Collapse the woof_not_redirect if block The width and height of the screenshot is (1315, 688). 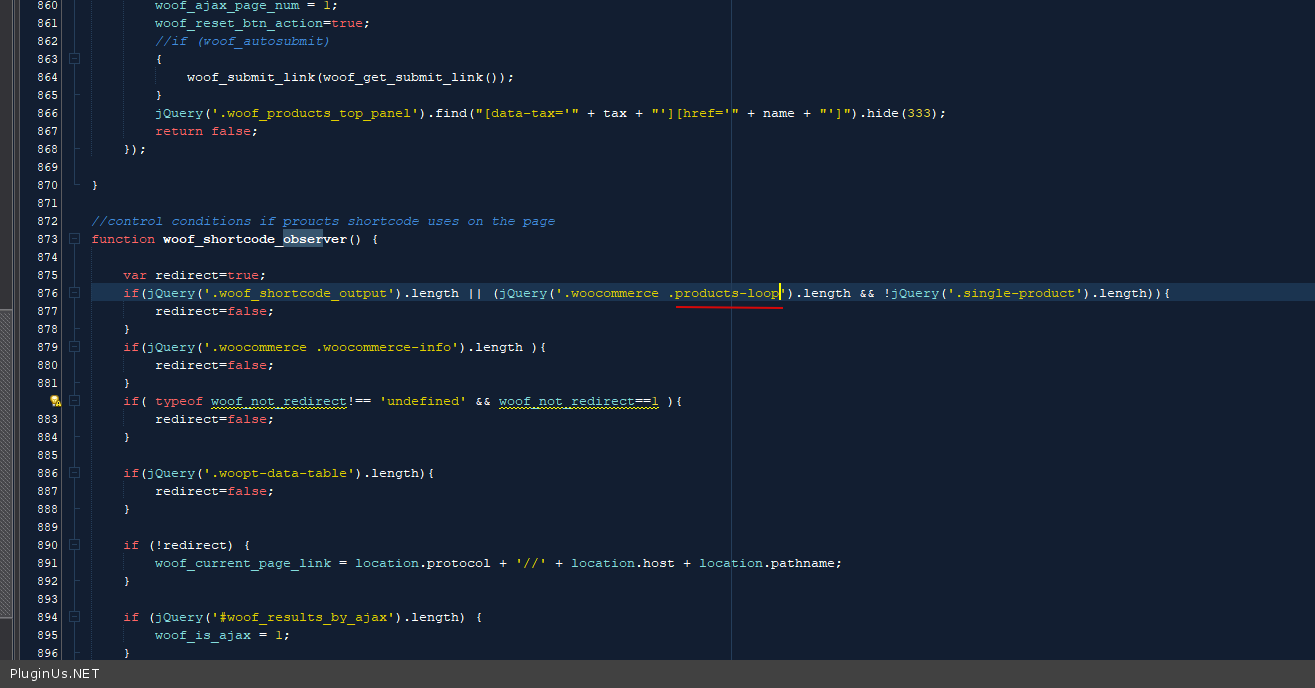74,401
